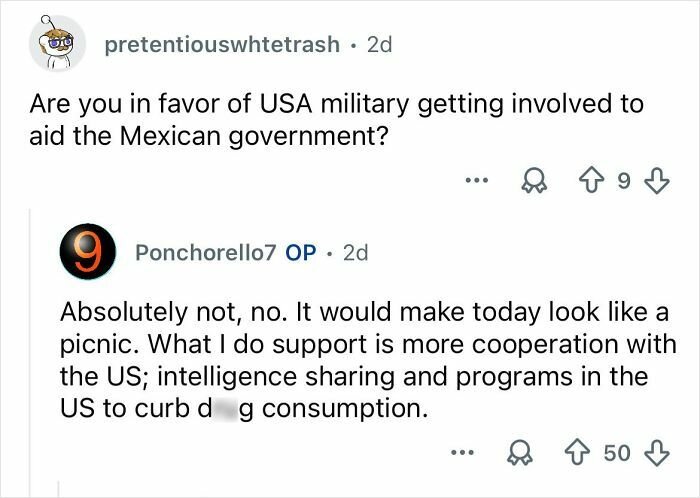Open more options on pretentiouswhtetrash's comment
The height and width of the screenshot is (498, 700).
(x=478, y=182)
